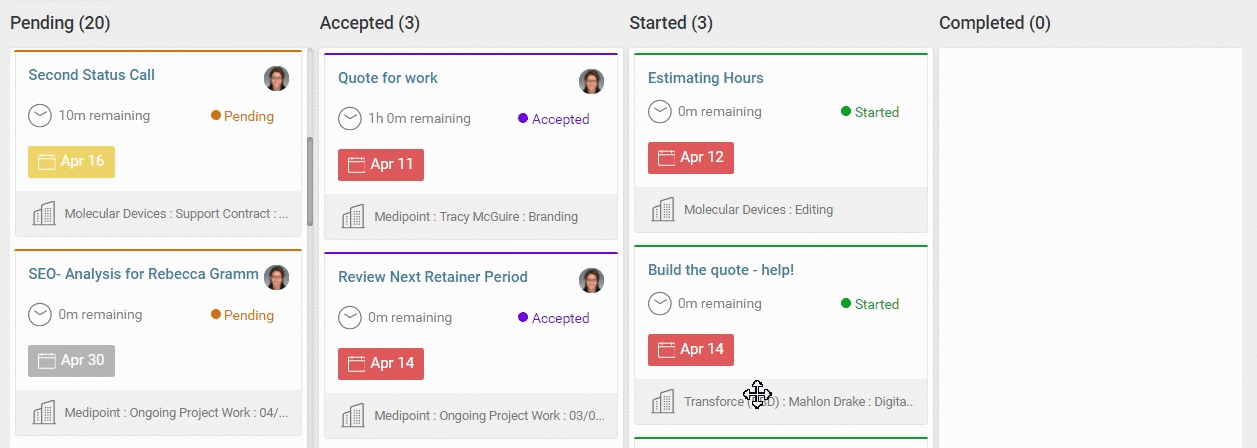Click clock icon on Build the quote card
1257x448 pixels.
(x=660, y=304)
